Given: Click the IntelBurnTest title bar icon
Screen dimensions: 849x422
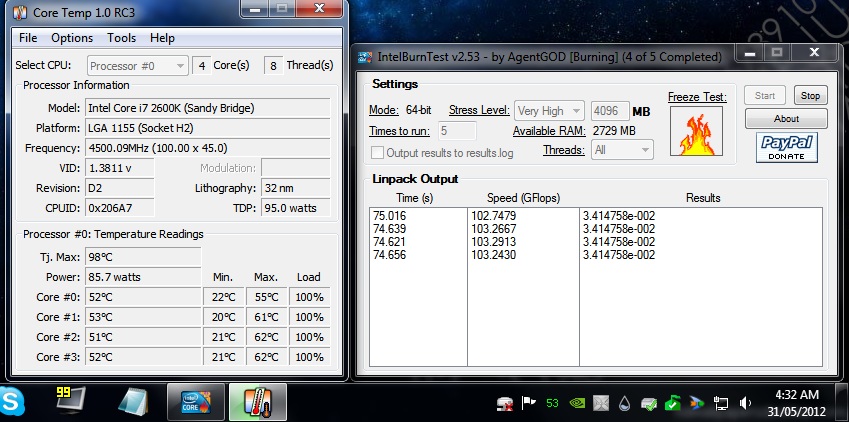Looking at the screenshot, I should click(x=365, y=57).
